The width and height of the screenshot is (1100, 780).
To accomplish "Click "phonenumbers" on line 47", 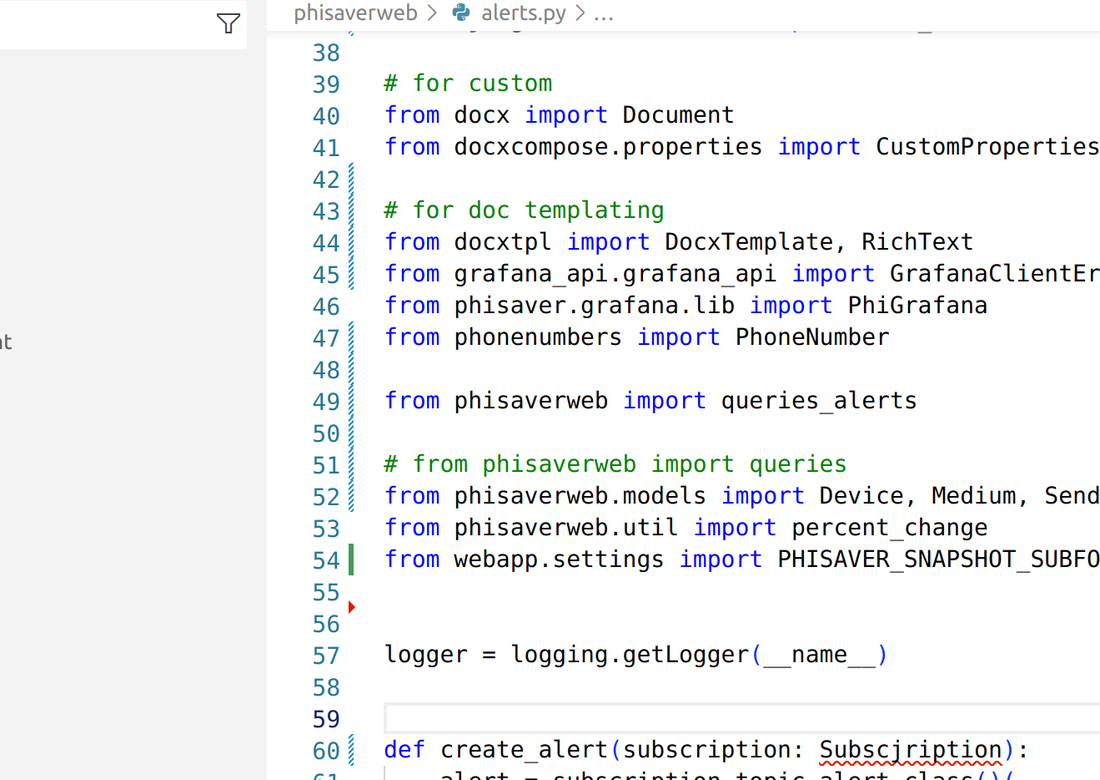I will pos(537,337).
